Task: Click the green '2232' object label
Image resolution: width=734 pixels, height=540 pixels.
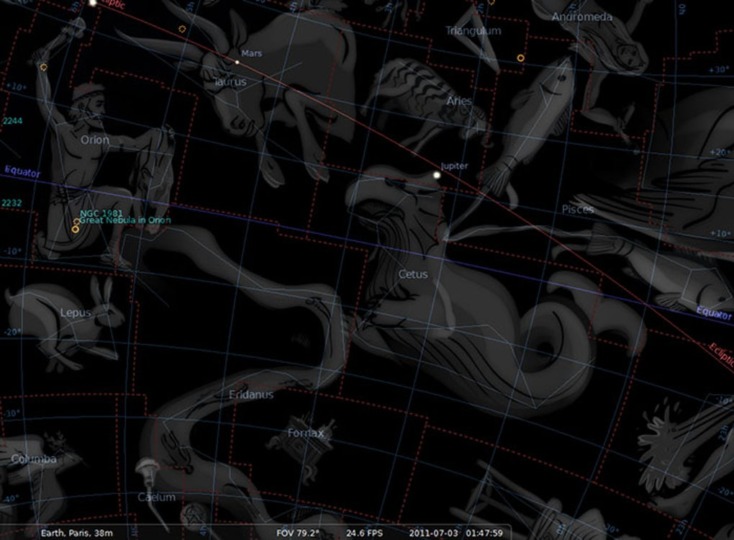Action: (12, 203)
